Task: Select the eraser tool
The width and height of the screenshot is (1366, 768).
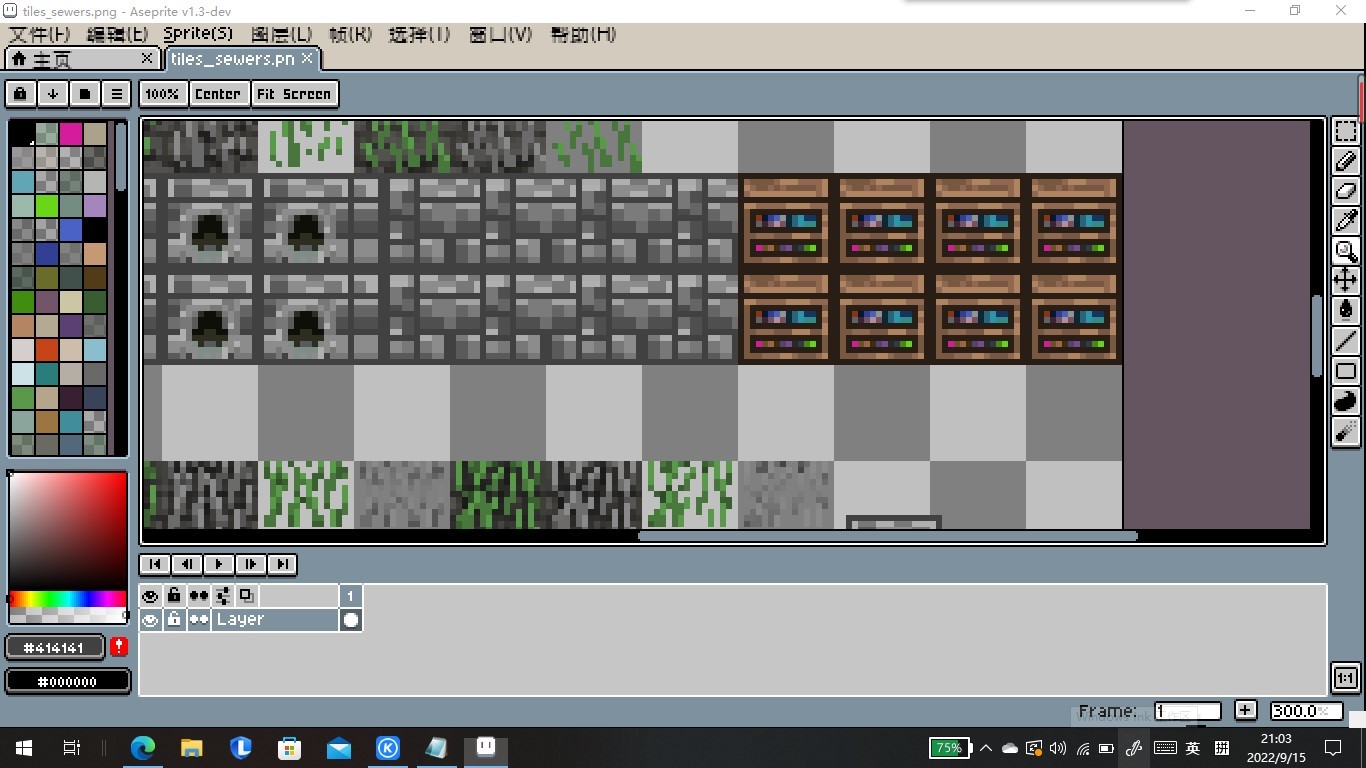Action: coord(1345,191)
